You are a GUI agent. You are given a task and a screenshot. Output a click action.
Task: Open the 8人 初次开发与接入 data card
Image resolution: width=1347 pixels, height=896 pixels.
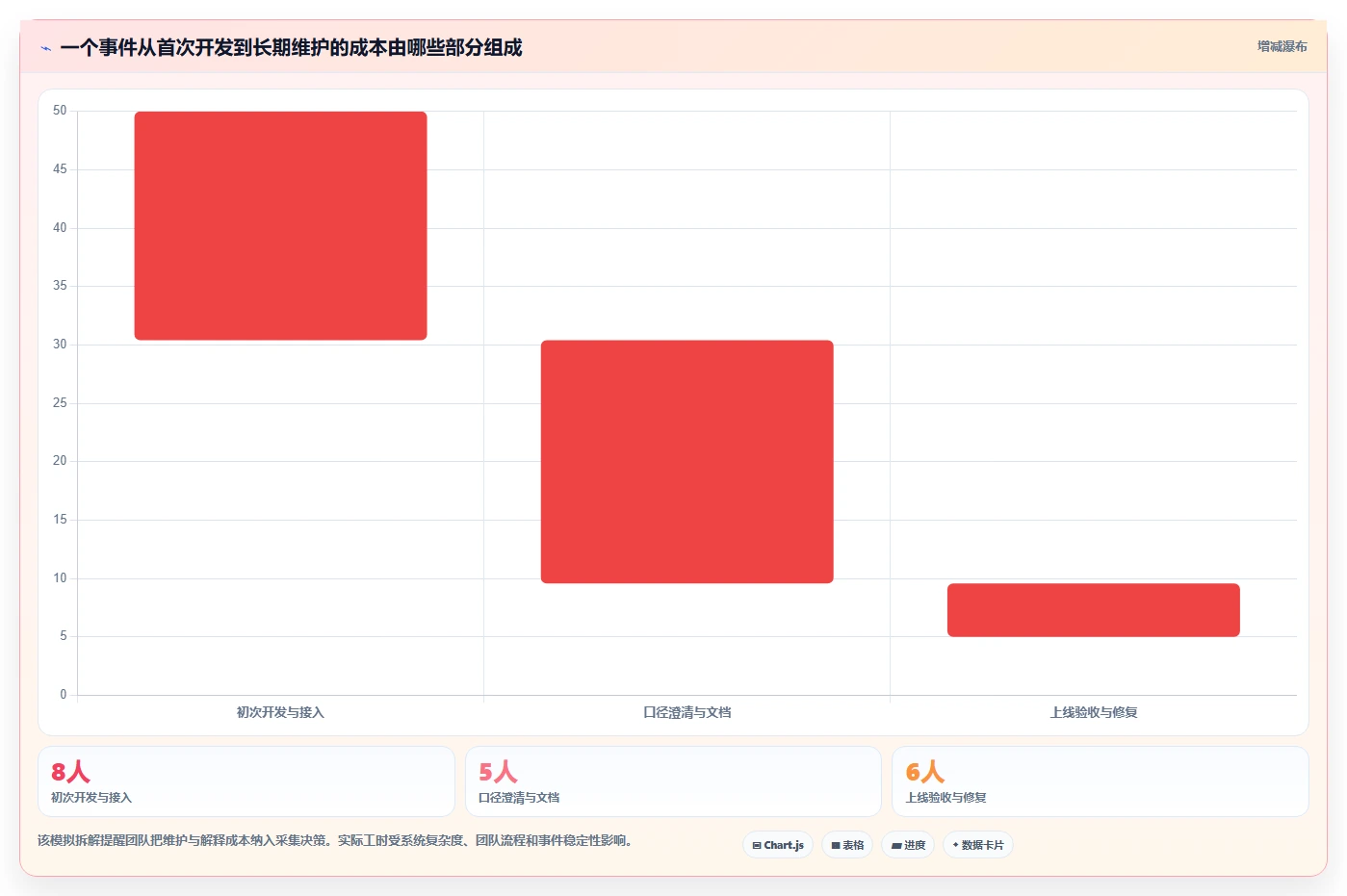pos(246,781)
